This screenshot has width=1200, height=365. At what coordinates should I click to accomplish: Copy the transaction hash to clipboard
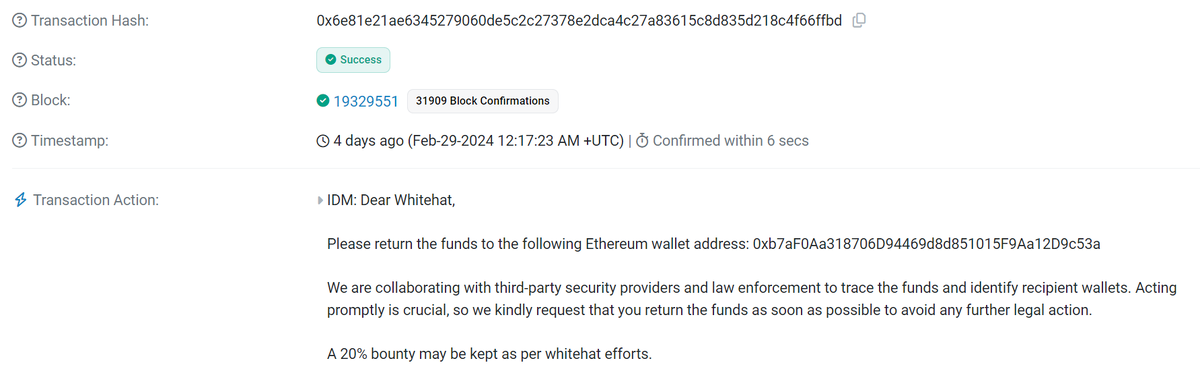[x=859, y=21]
